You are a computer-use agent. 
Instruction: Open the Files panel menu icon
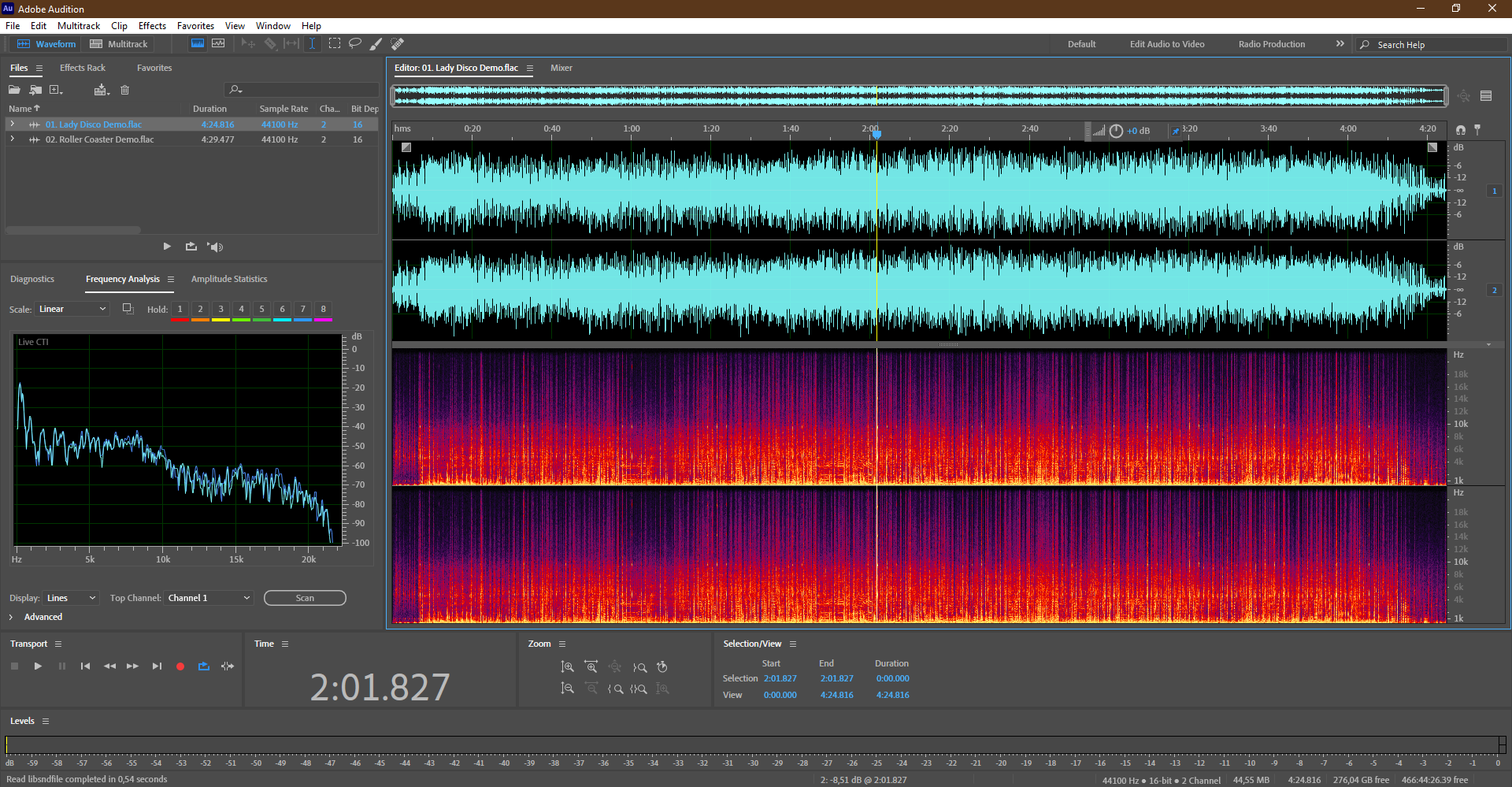(x=39, y=68)
